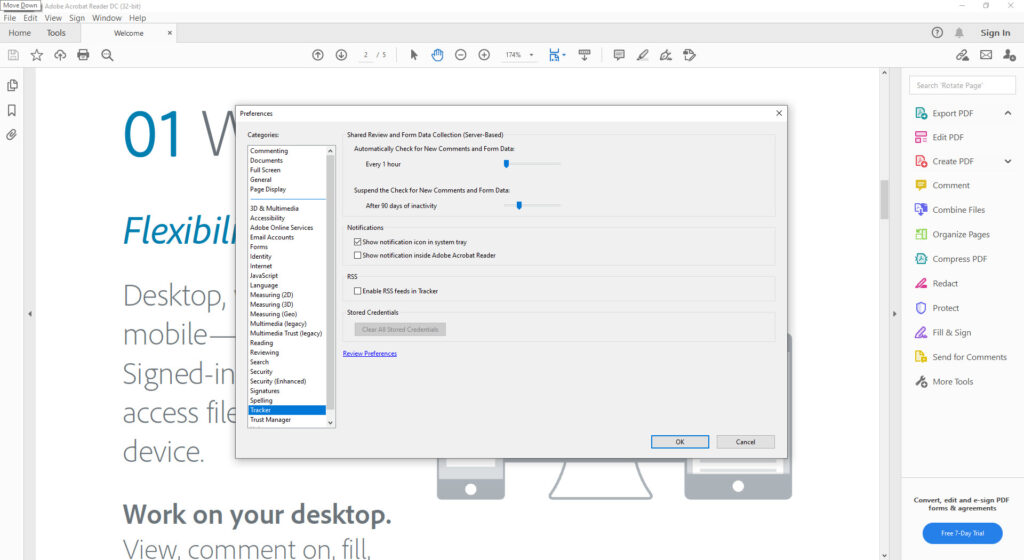The width and height of the screenshot is (1024, 560).
Task: Switch to the Tools tab
Action: pyautogui.click(x=56, y=33)
